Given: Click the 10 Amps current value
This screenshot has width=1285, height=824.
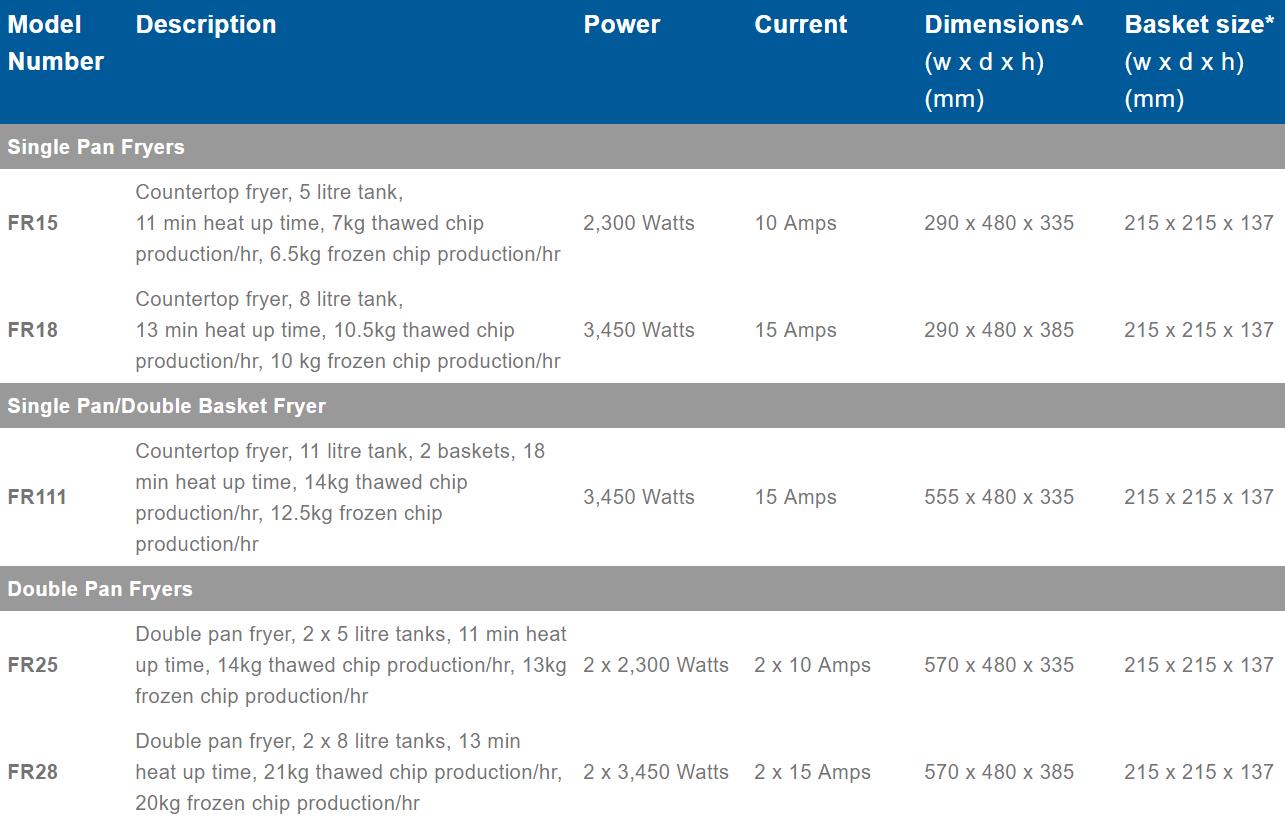Looking at the screenshot, I should coord(795,223).
